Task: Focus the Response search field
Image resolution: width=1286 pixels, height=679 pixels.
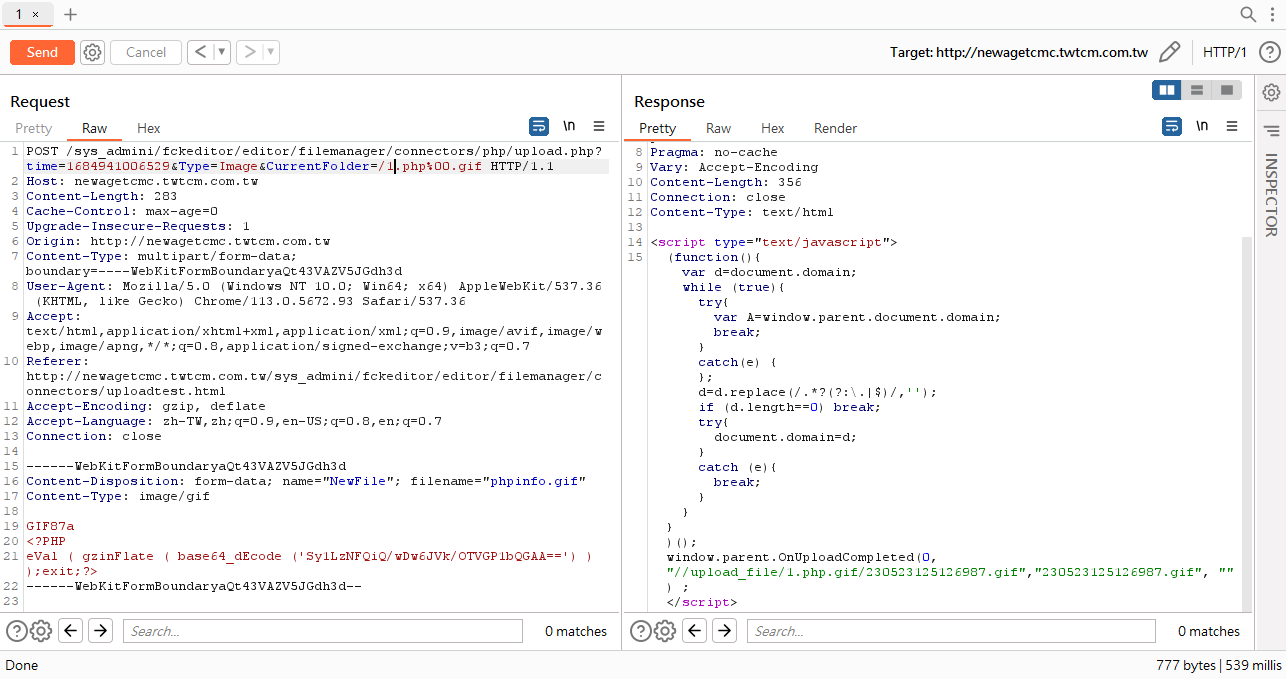Action: (x=950, y=631)
